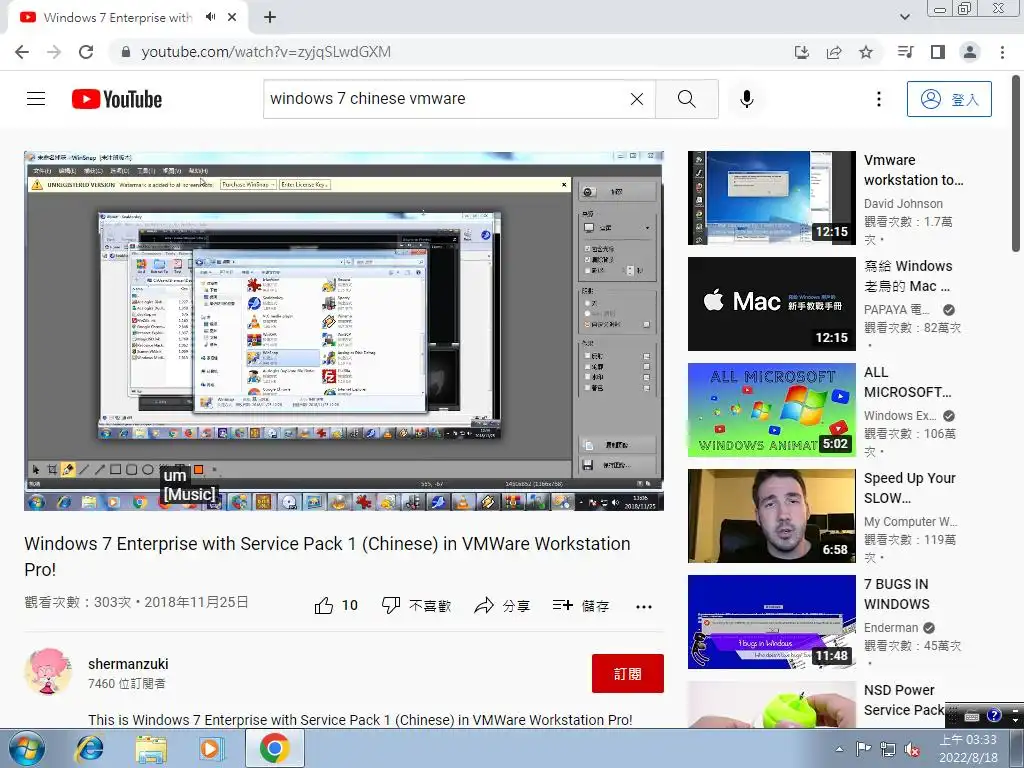Go back to the previous page
Image resolution: width=1024 pixels, height=768 pixels.
pyautogui.click(x=22, y=52)
